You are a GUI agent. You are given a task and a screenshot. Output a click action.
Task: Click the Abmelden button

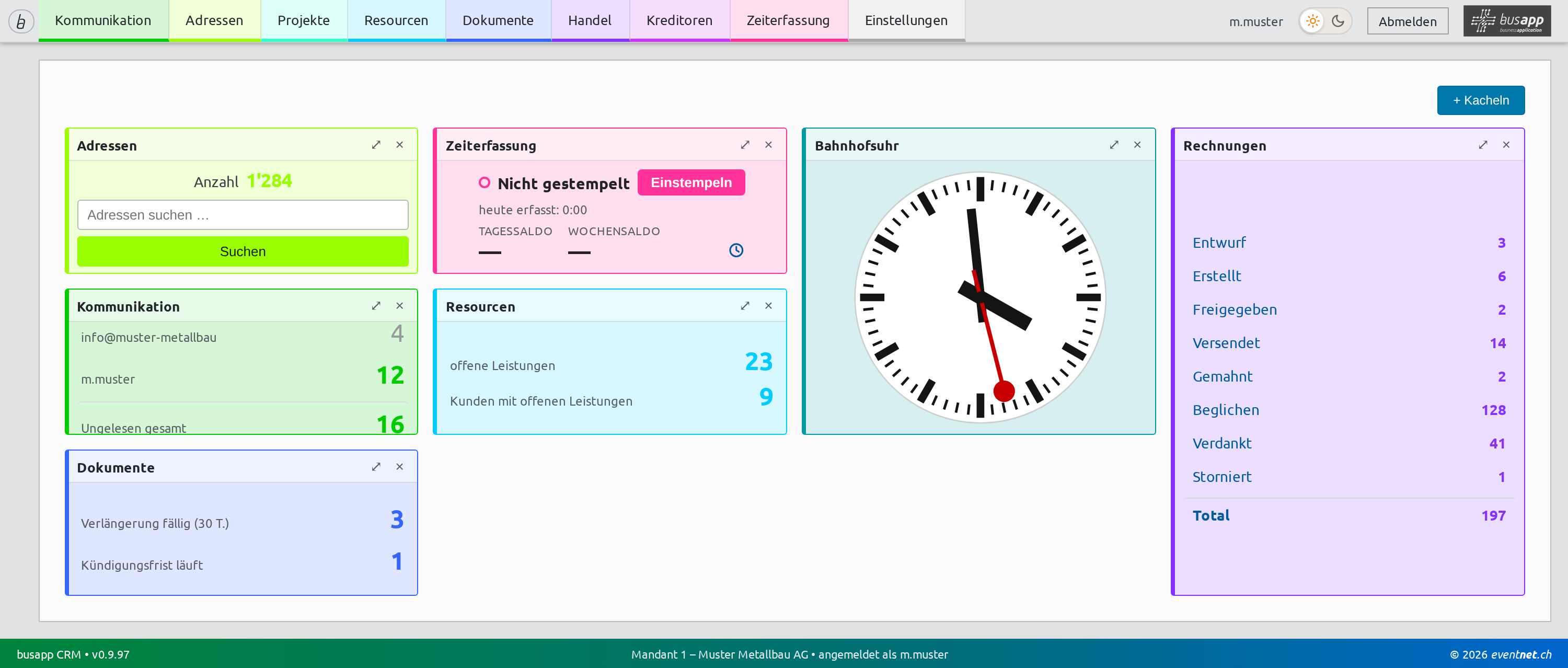pyautogui.click(x=1408, y=21)
